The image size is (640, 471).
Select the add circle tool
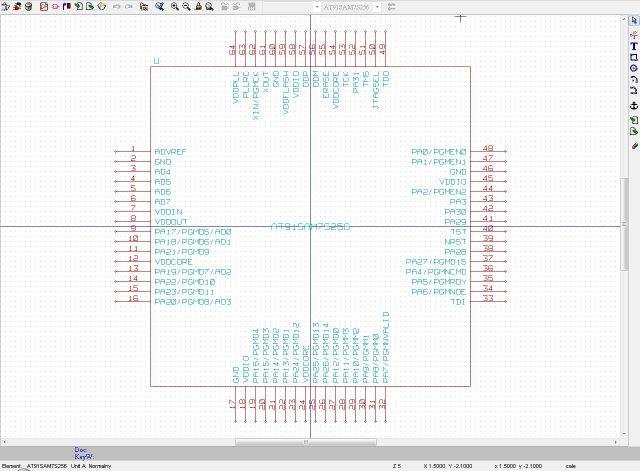[633, 68]
